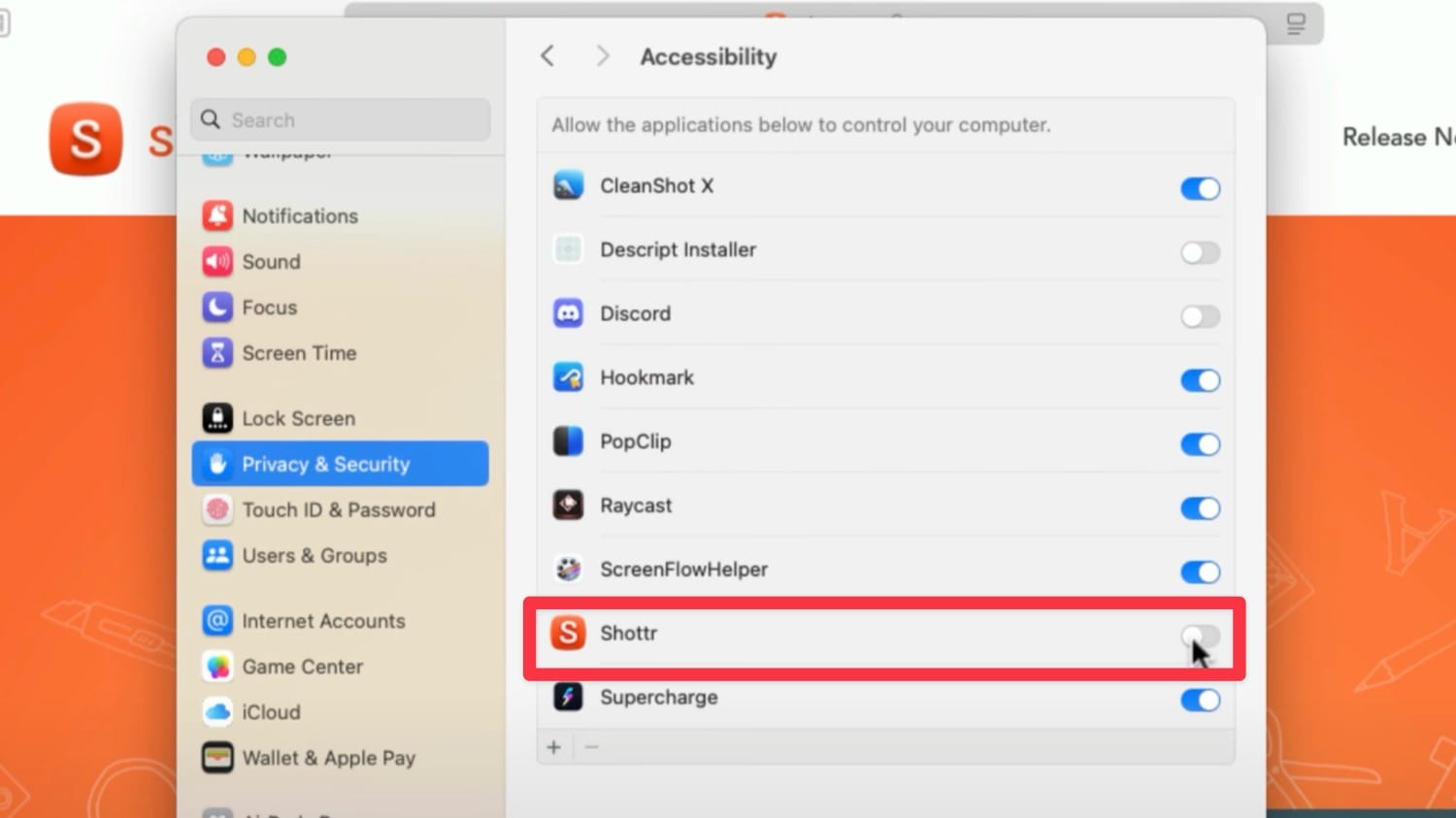Disable CleanShot X accessibility access
The height and width of the screenshot is (818, 1456).
pyautogui.click(x=1200, y=188)
